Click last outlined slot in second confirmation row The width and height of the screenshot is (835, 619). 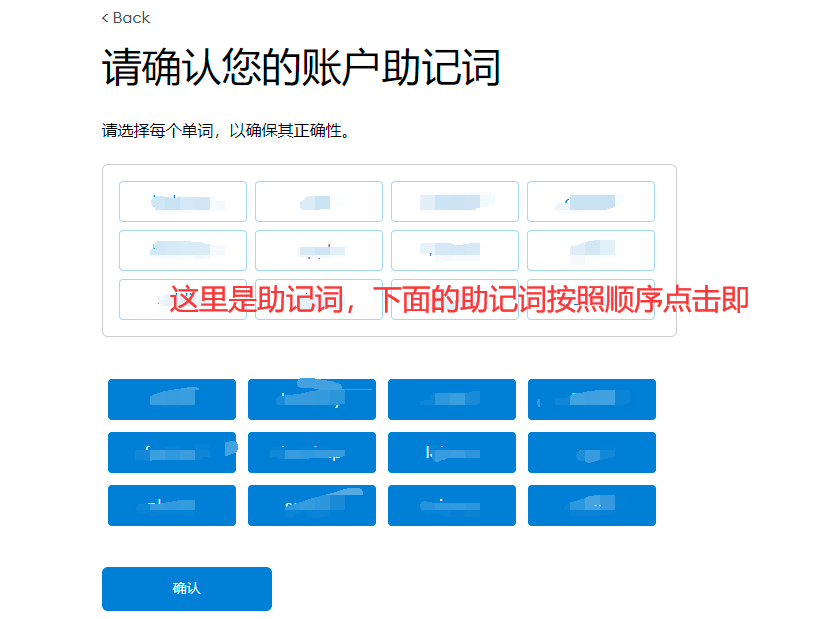click(591, 250)
